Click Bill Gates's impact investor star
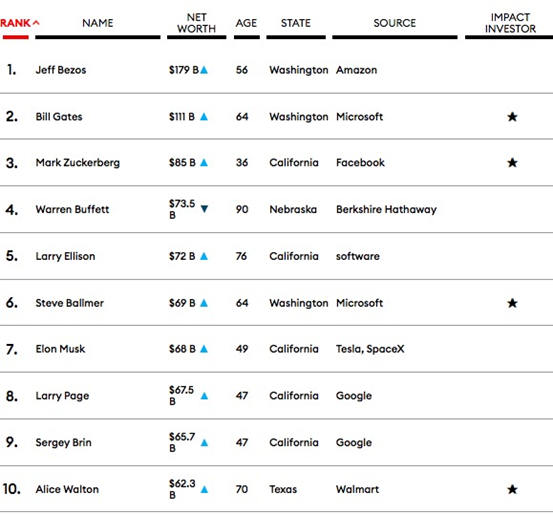Screen dimensions: 553x514 click(512, 117)
